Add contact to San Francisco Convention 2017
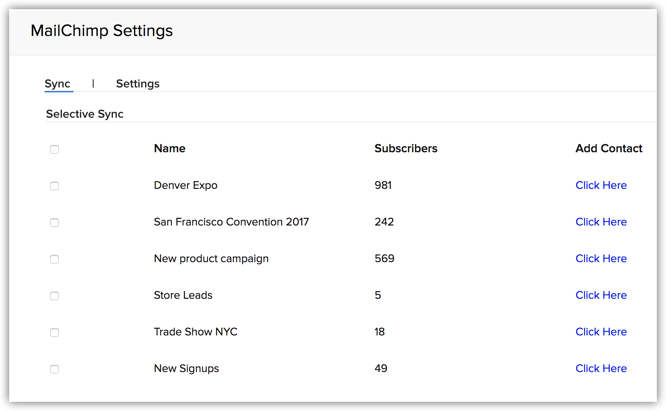Image resolution: width=666 pixels, height=411 pixels. coord(601,222)
